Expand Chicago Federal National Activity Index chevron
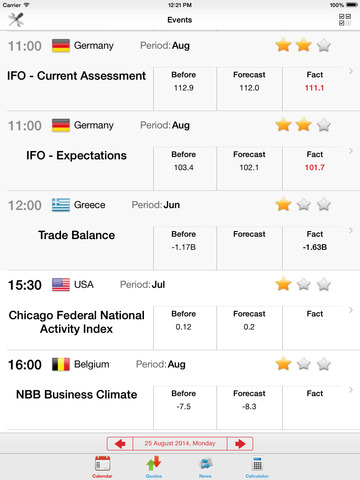 [x=351, y=310]
